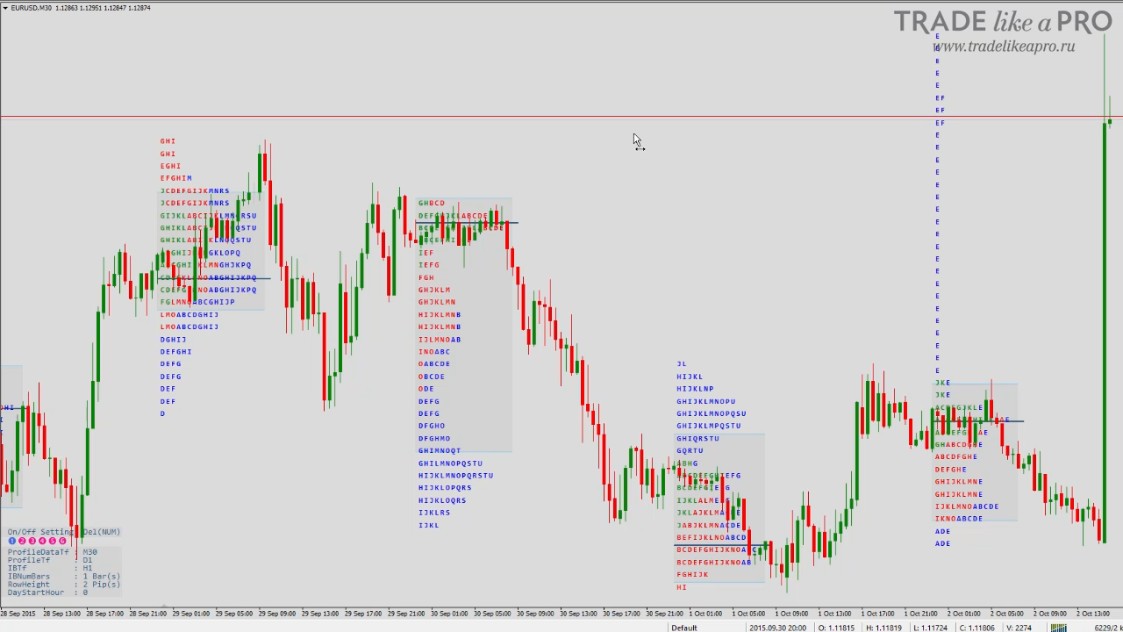Click pink circle button number 5
The image size is (1123, 632).
52,541
